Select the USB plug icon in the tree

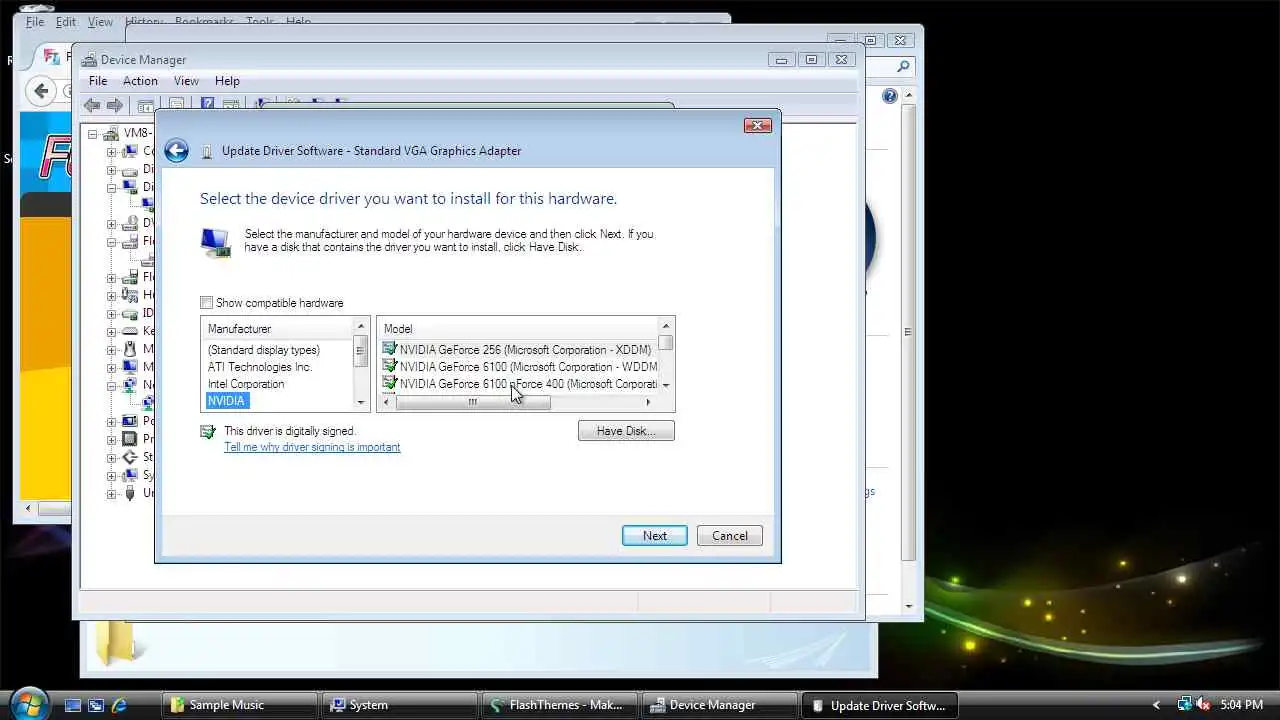tap(130, 493)
